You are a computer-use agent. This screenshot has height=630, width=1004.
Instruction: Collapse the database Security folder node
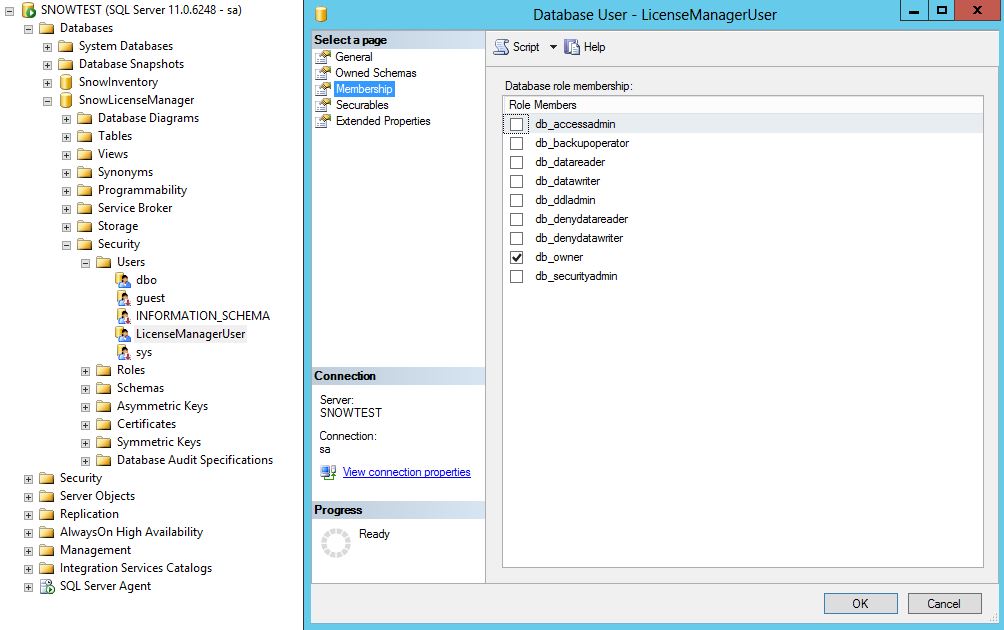[x=67, y=245]
